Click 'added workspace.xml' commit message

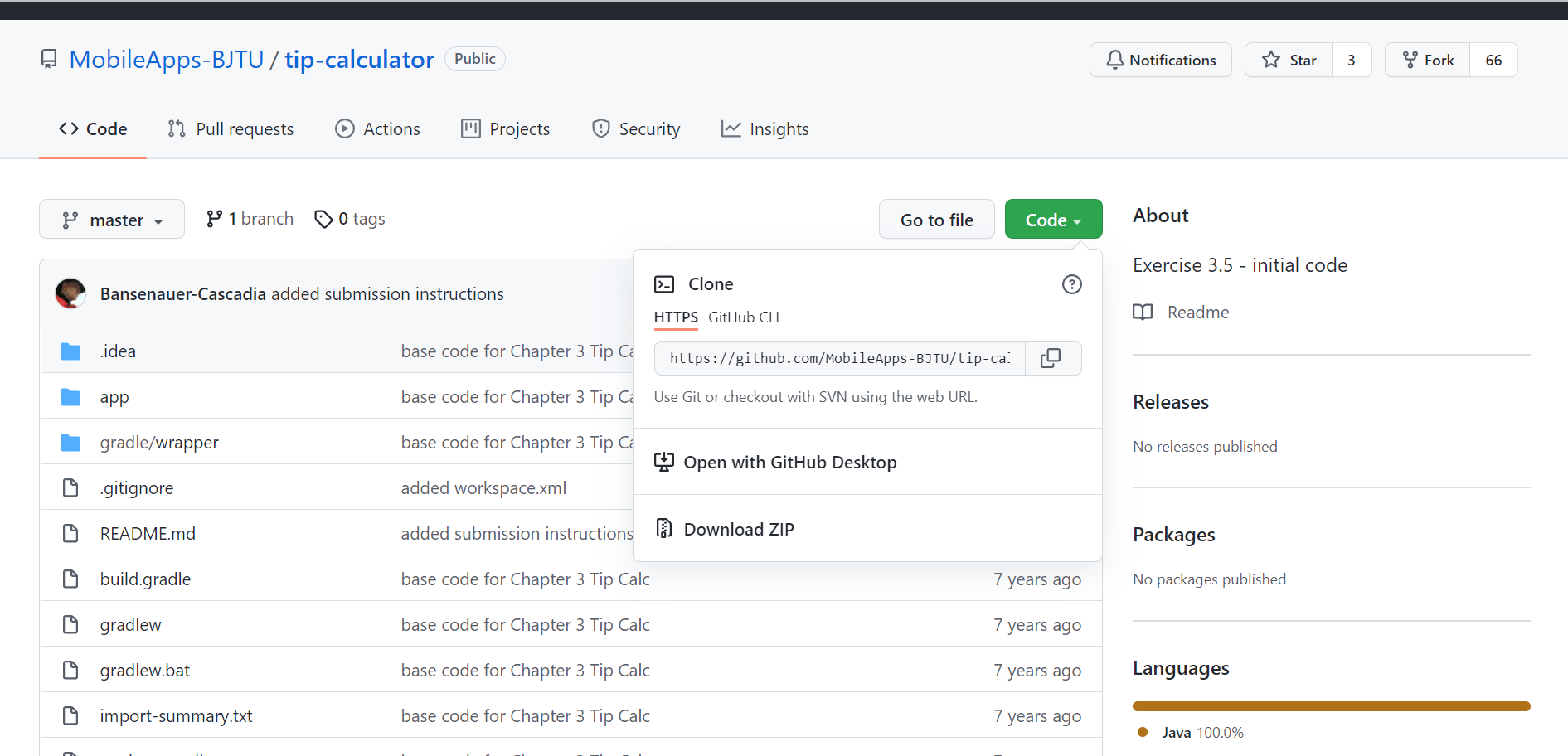[483, 488]
